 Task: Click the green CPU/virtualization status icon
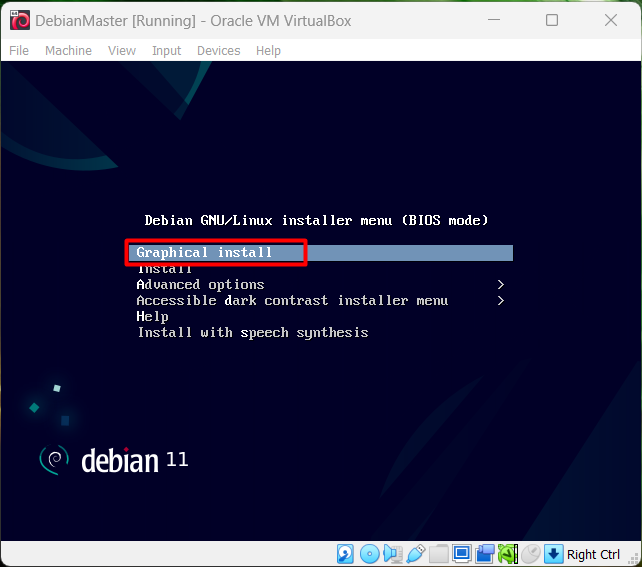[x=508, y=554]
